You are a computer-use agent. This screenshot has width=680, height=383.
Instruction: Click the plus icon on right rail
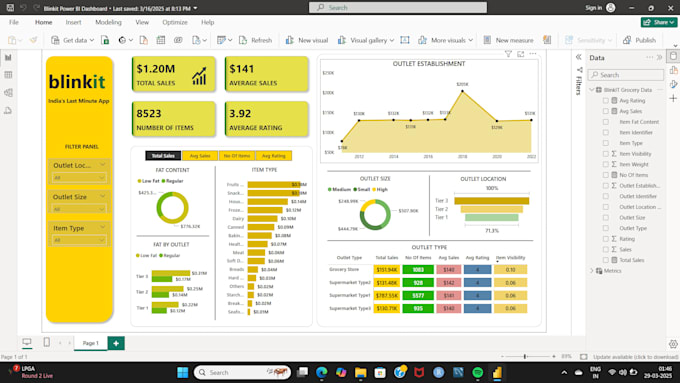point(673,98)
